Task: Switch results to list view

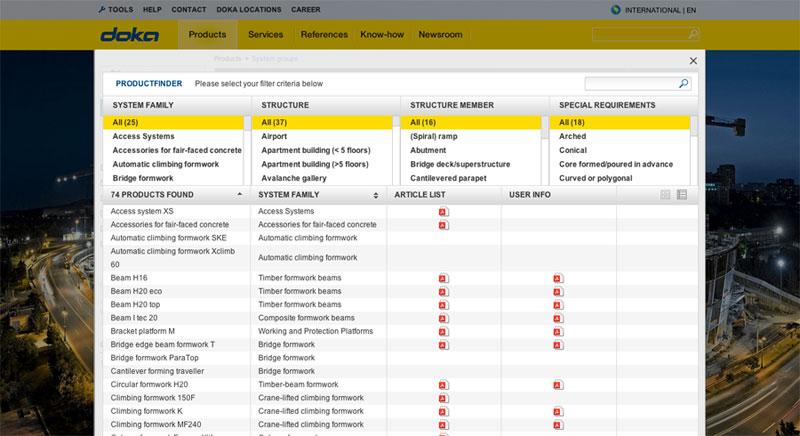Action: point(682,194)
